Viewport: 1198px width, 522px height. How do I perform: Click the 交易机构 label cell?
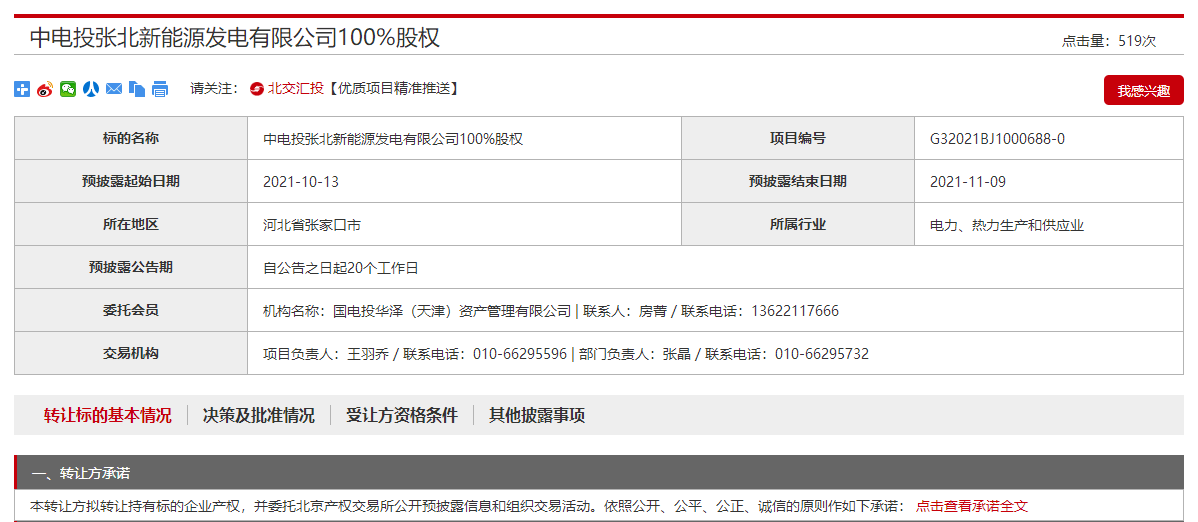tap(131, 353)
